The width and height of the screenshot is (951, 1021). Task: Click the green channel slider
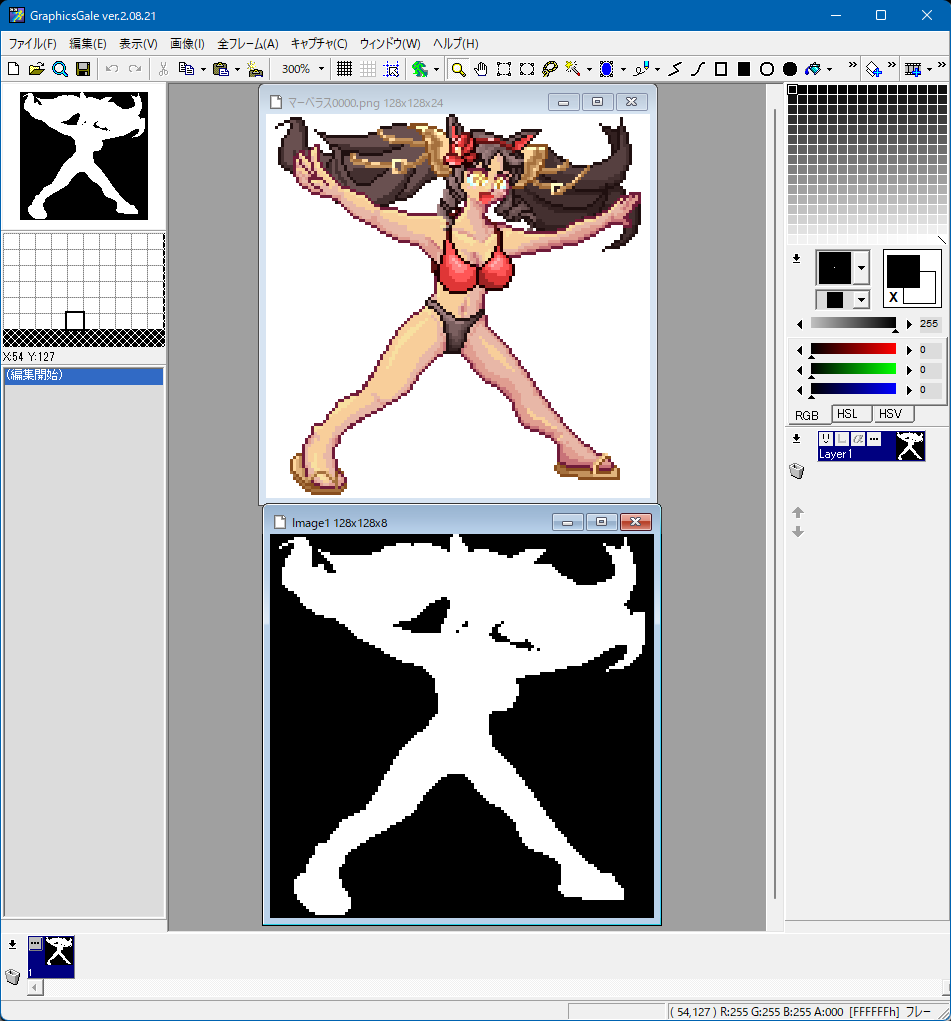click(x=853, y=370)
